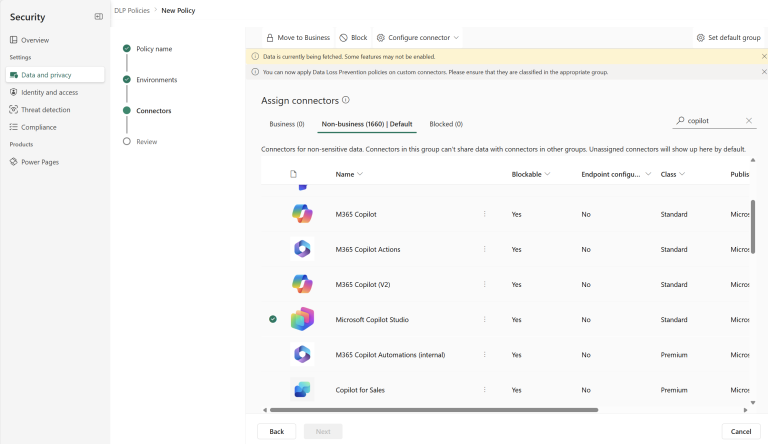Click the Assign connectors info icon

pyautogui.click(x=346, y=100)
